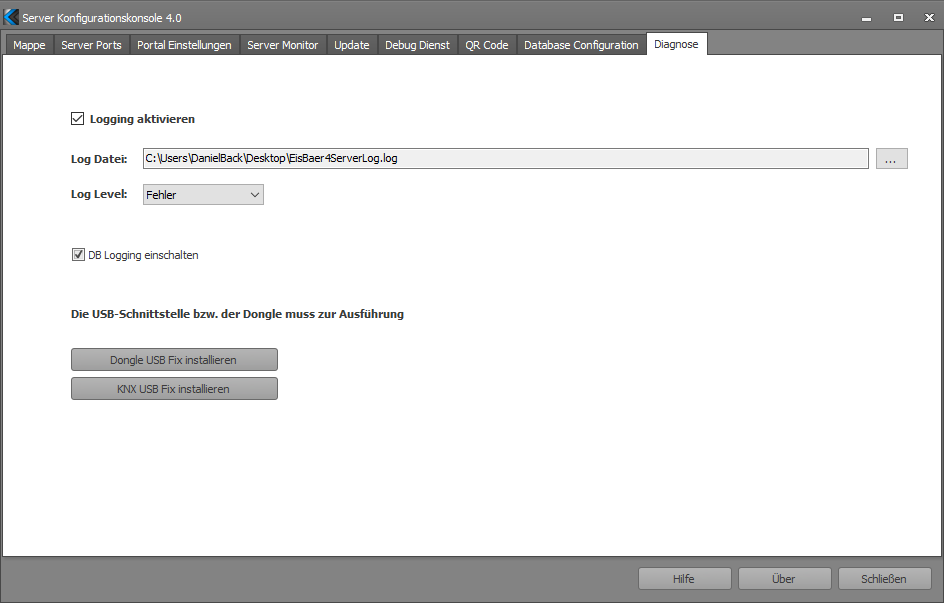Click into the Log Datei path field
The height and width of the screenshot is (603, 944).
(506, 158)
